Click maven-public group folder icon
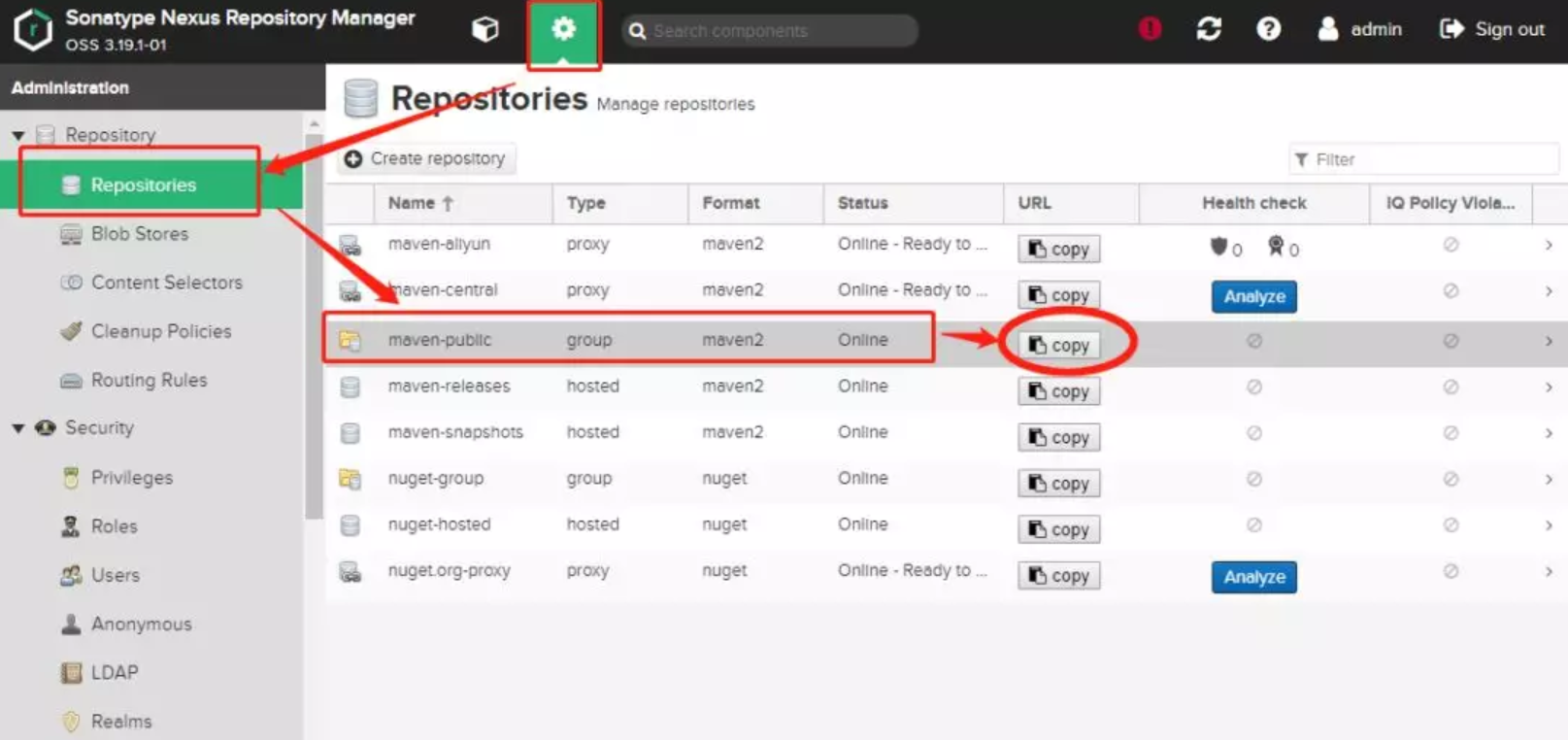 click(350, 340)
